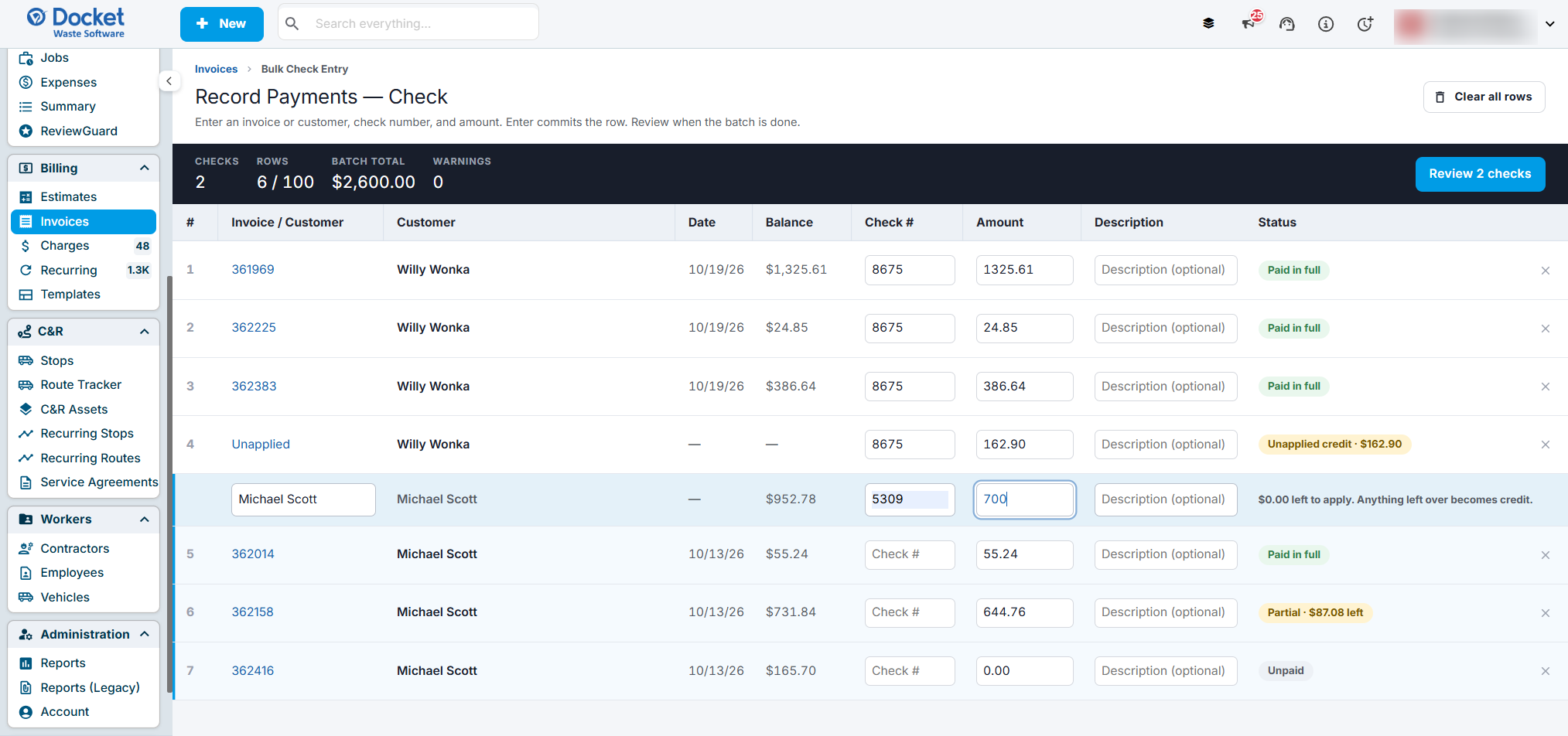Click Review 2 checks

pos(1480,174)
